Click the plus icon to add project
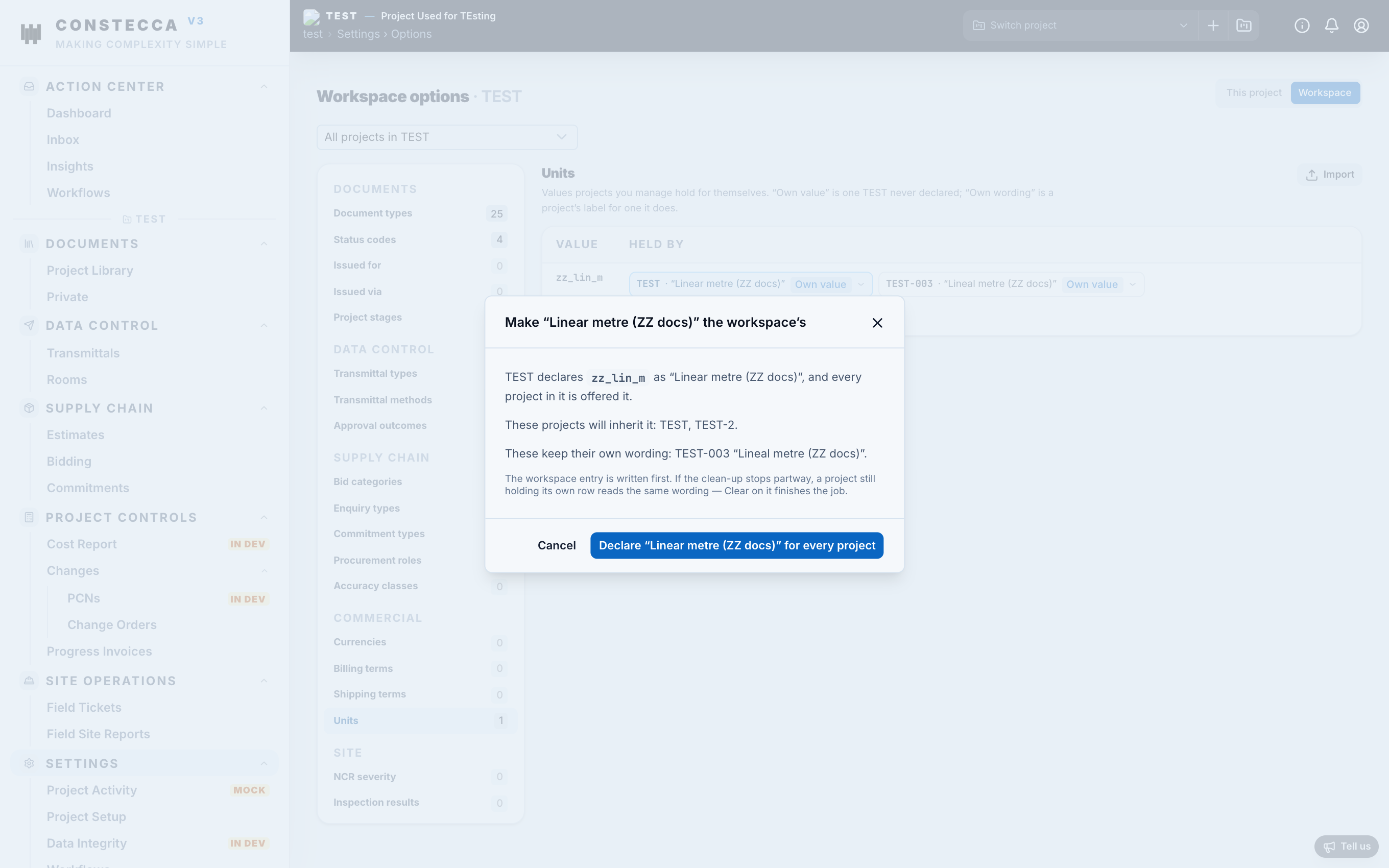Screen dimensions: 1389x868 [x=1213, y=25]
